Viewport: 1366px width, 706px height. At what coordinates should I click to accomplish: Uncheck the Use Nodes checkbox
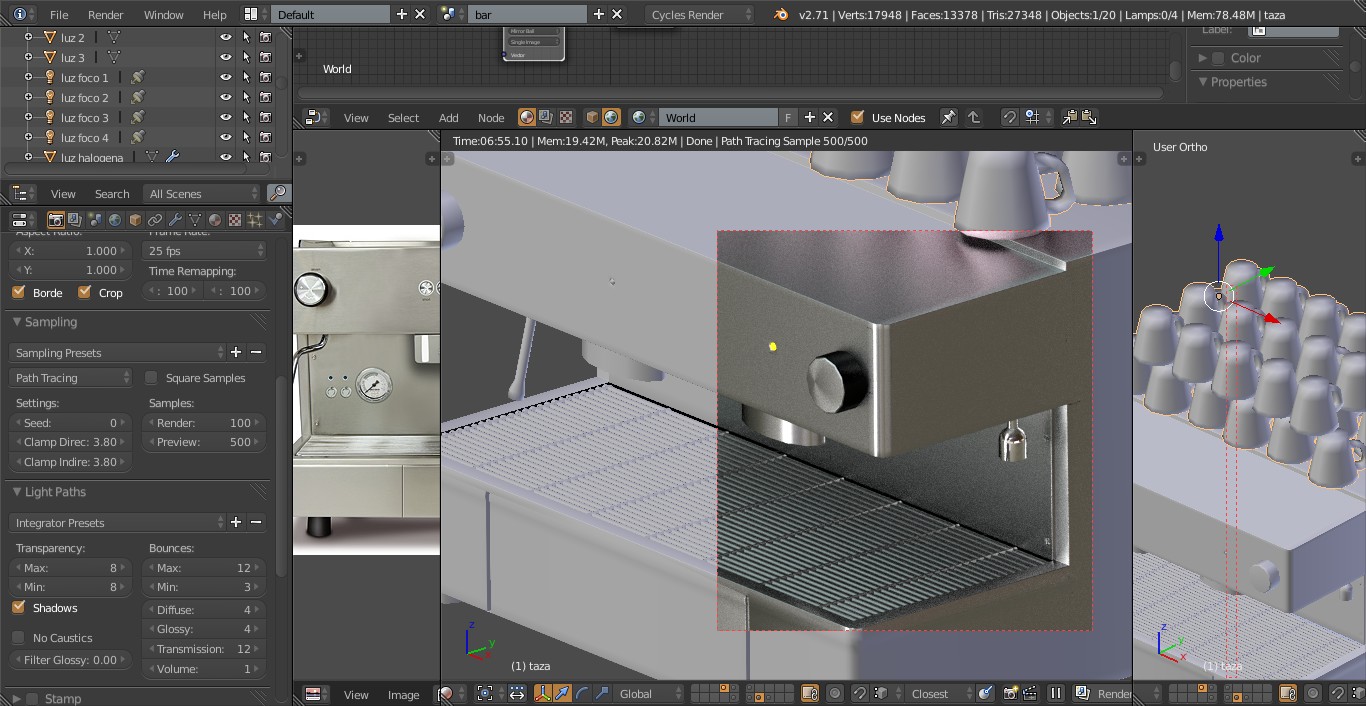857,118
